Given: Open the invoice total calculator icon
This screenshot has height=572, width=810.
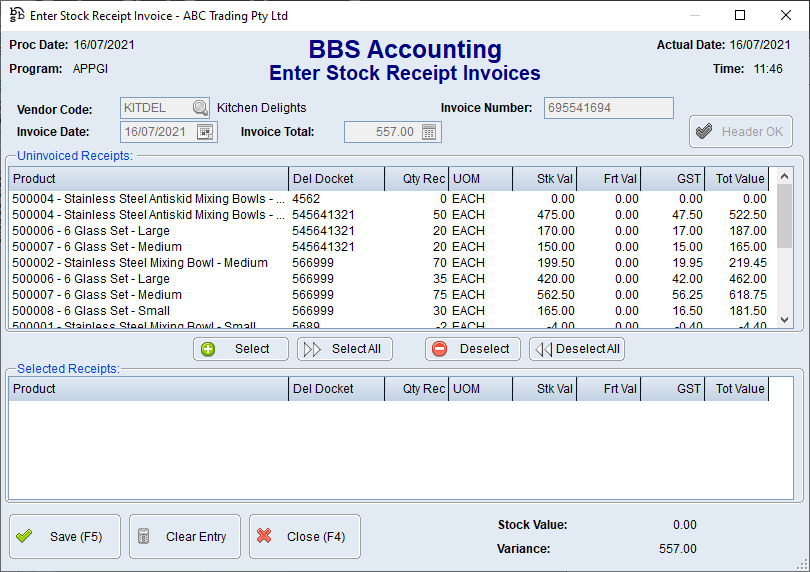Looking at the screenshot, I should pos(429,132).
